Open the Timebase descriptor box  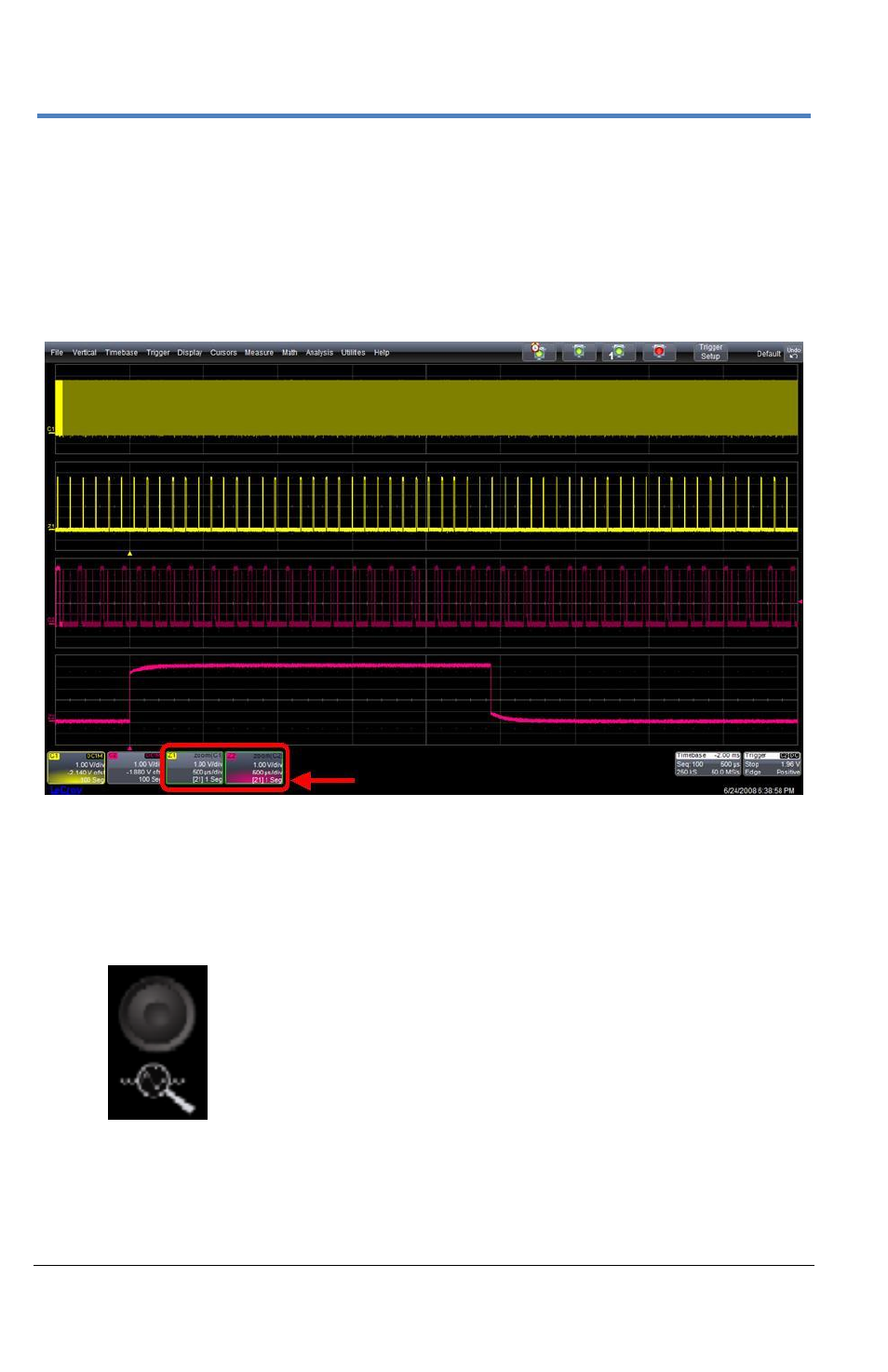(x=707, y=764)
